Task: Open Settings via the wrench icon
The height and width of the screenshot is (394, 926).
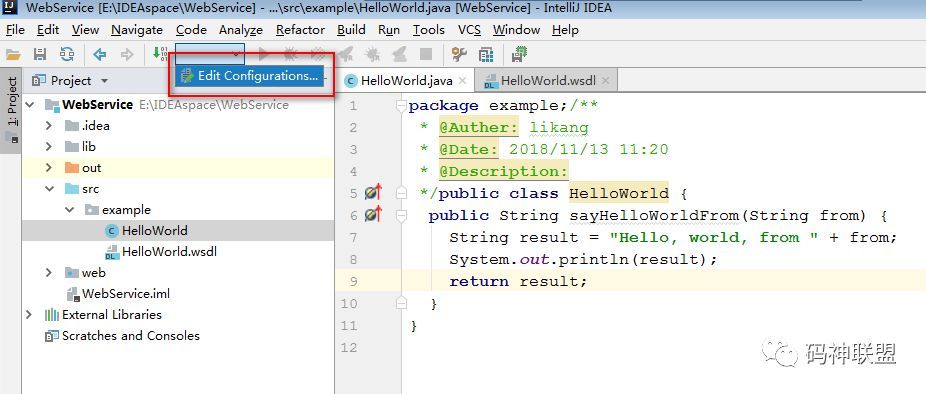Action: tap(459, 55)
